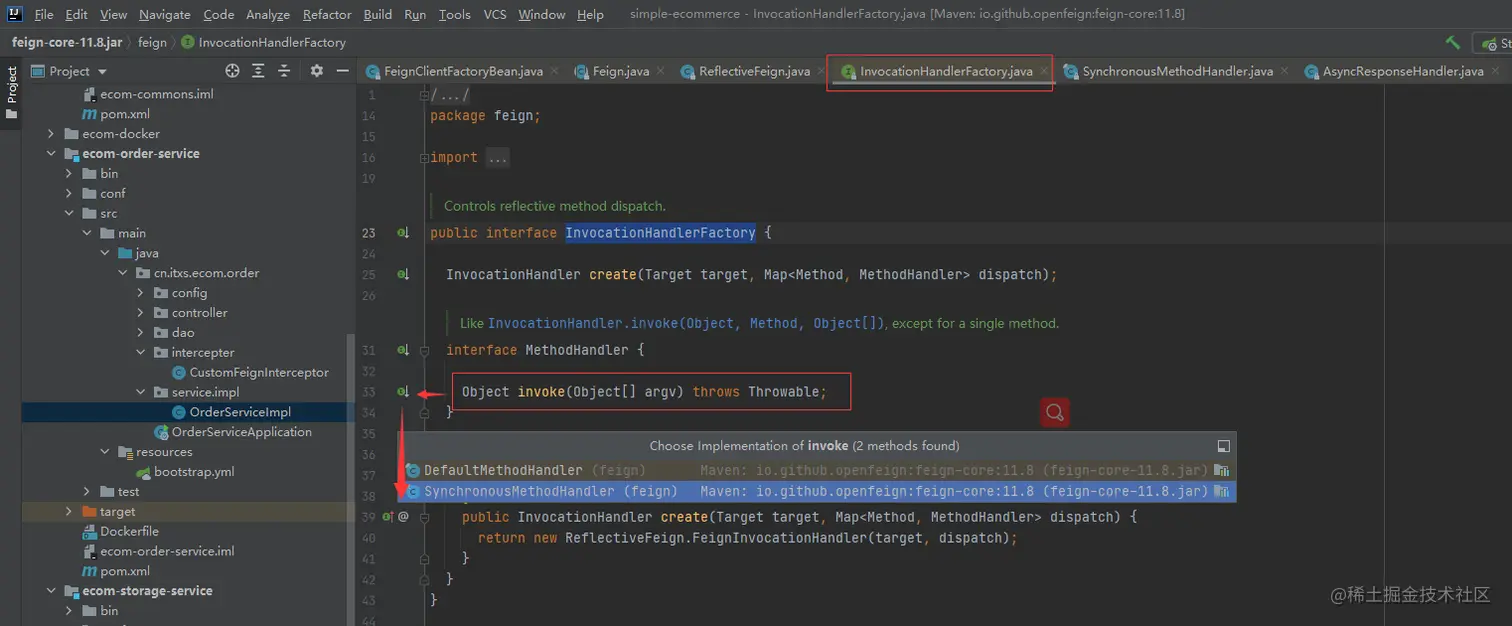Image resolution: width=1512 pixels, height=626 pixels.
Task: Click implementations gutter icon beside MethodHandler interface
Action: point(401,350)
